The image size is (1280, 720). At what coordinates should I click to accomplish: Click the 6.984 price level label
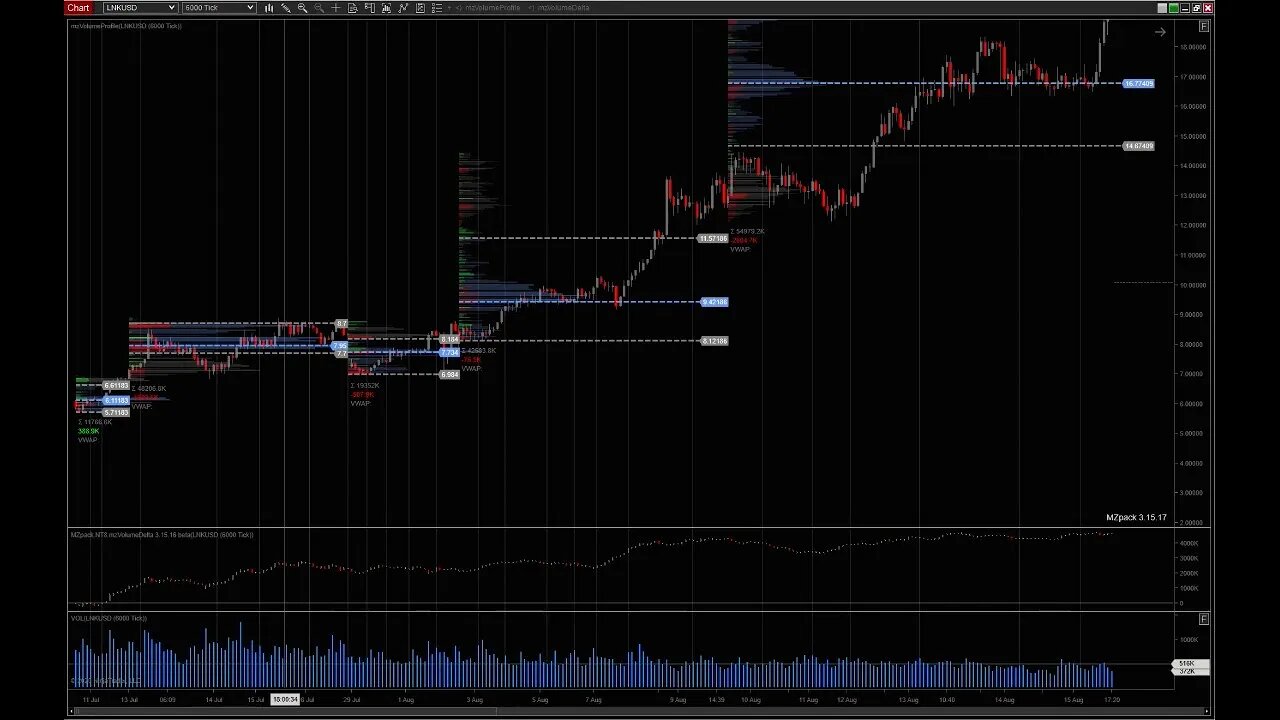pos(449,375)
